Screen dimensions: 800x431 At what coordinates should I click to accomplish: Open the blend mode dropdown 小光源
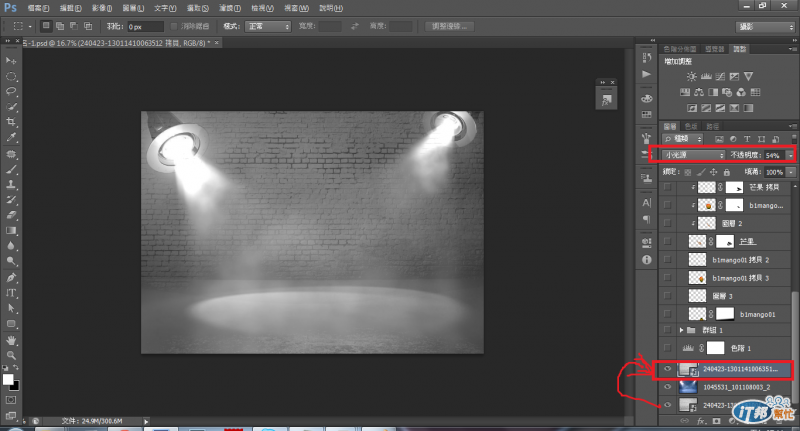[693, 155]
